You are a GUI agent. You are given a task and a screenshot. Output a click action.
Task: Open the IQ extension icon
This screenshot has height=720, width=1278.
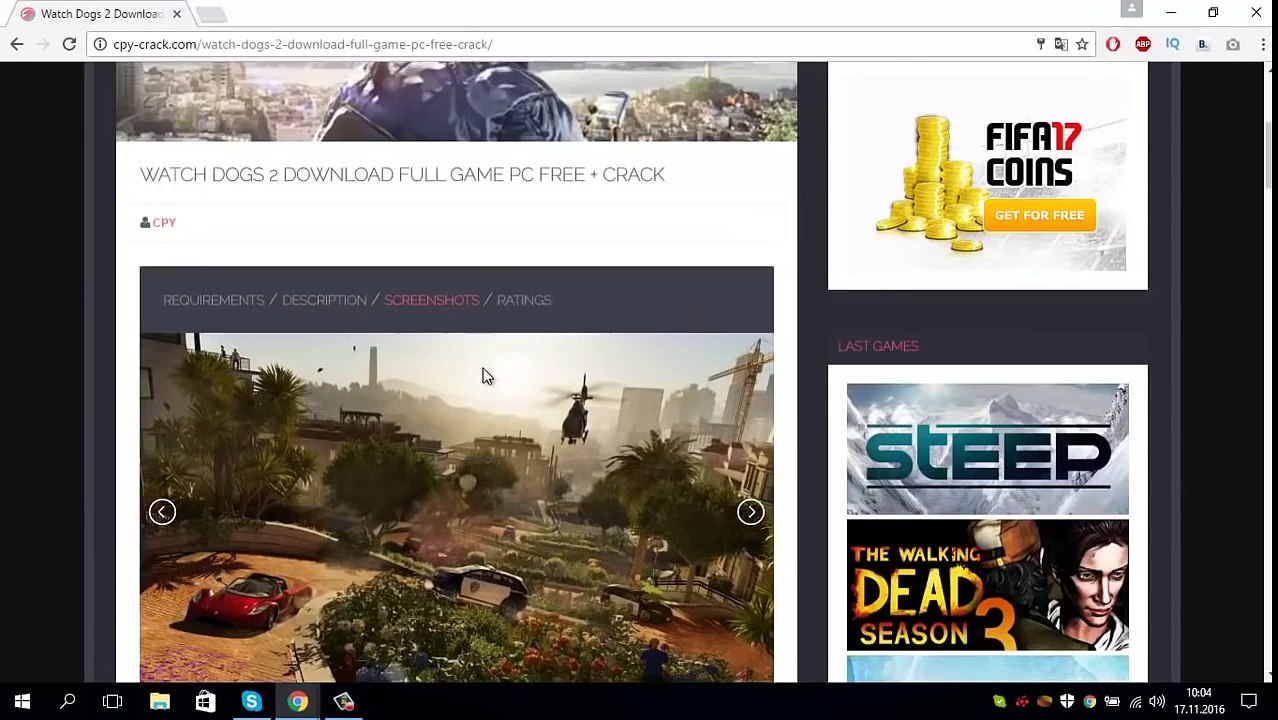pos(1173,44)
